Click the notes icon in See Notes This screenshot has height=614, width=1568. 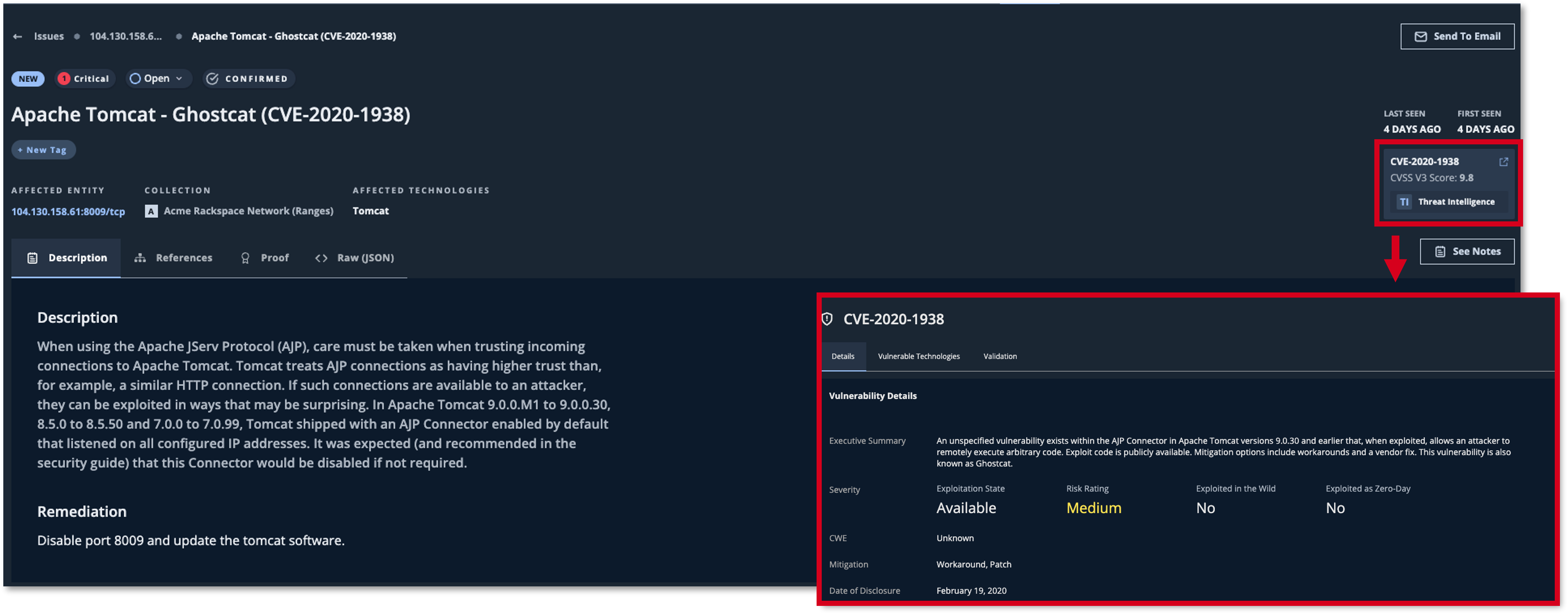coord(1440,252)
